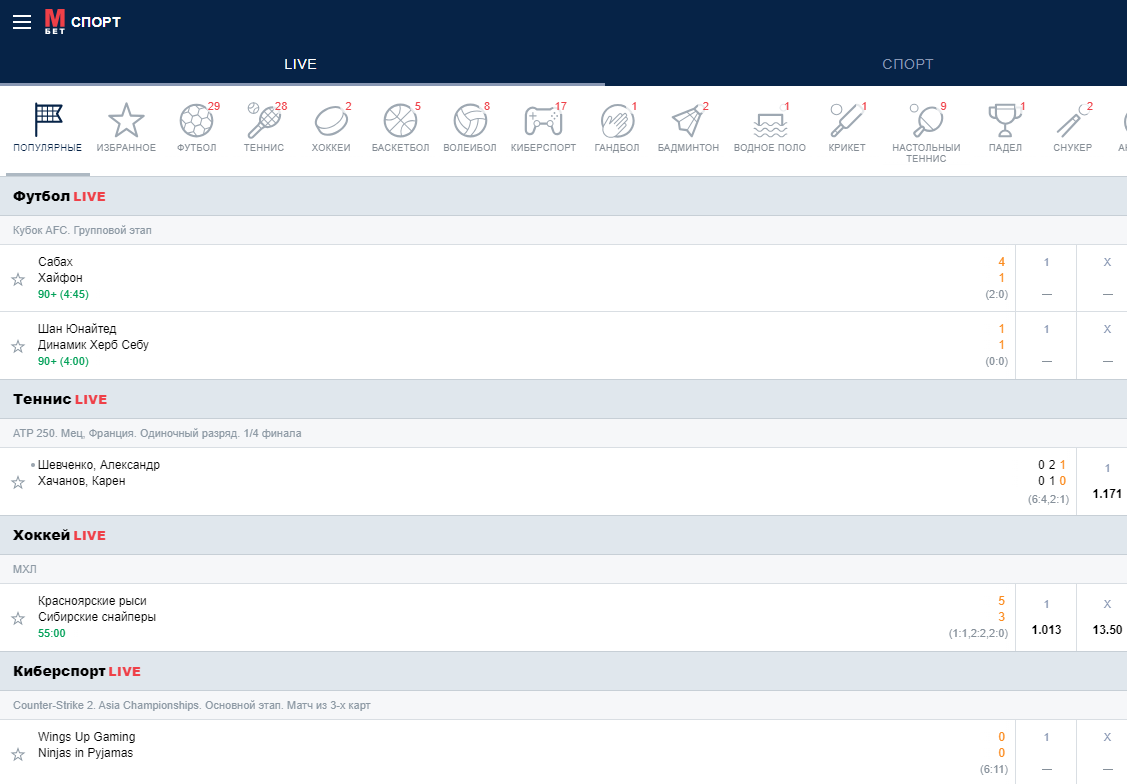Open the Киберспорт LIVE section header
This screenshot has height=784, width=1127.
[x=564, y=671]
